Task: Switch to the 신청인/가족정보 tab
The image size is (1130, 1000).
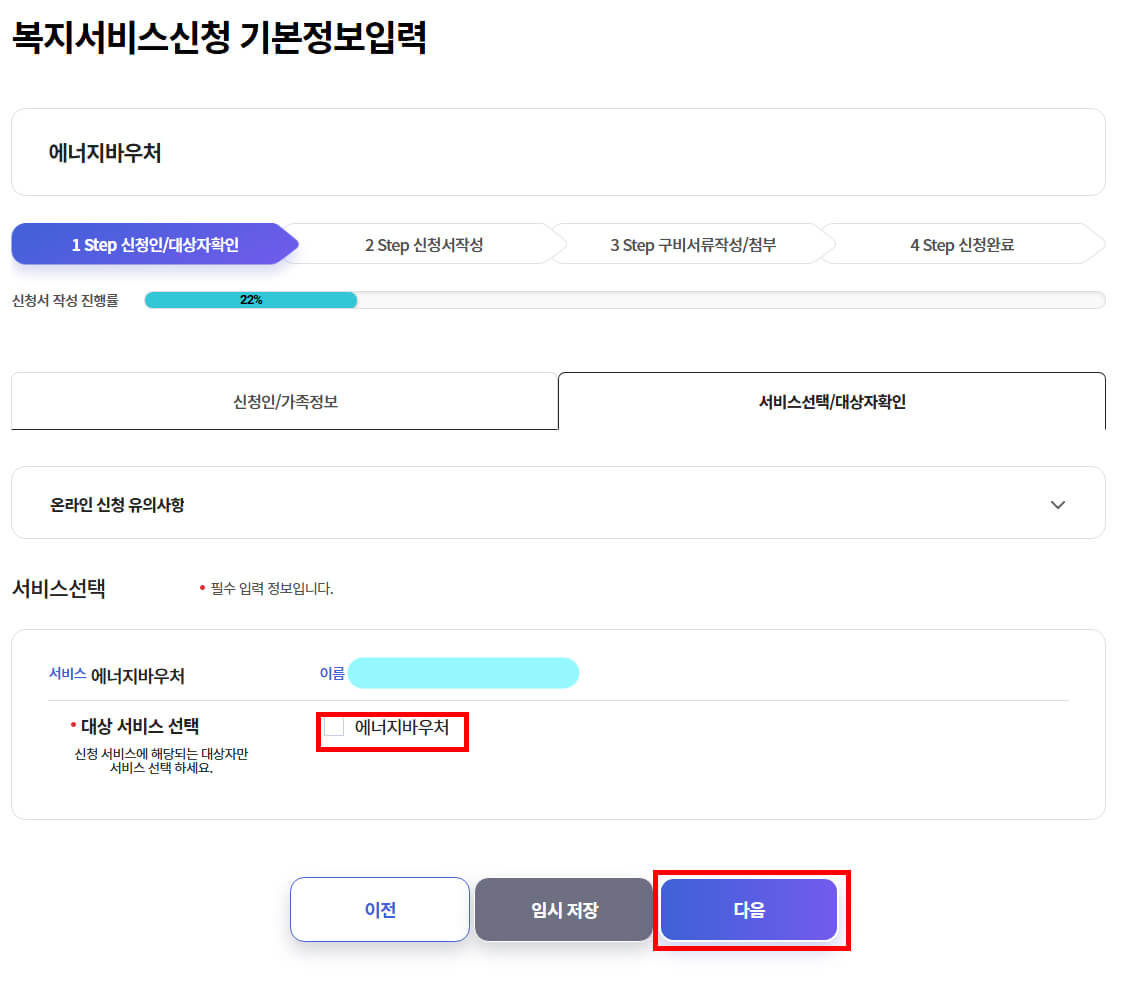Action: [x=284, y=401]
